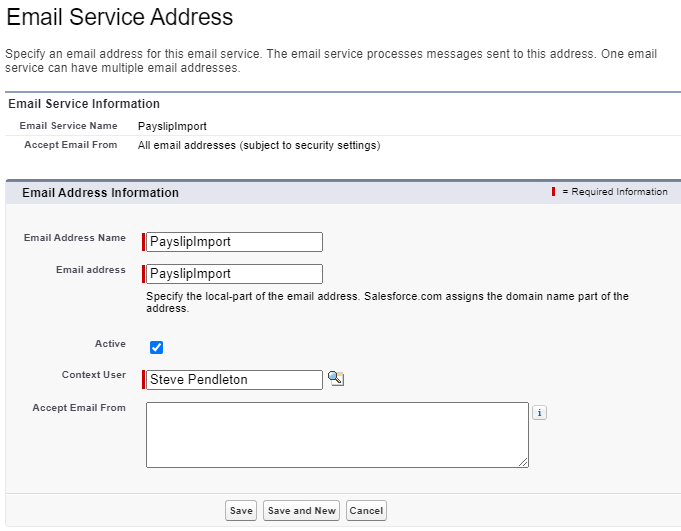Click the Accept Email From info icon
Screen dimensions: 681x531
[539, 412]
